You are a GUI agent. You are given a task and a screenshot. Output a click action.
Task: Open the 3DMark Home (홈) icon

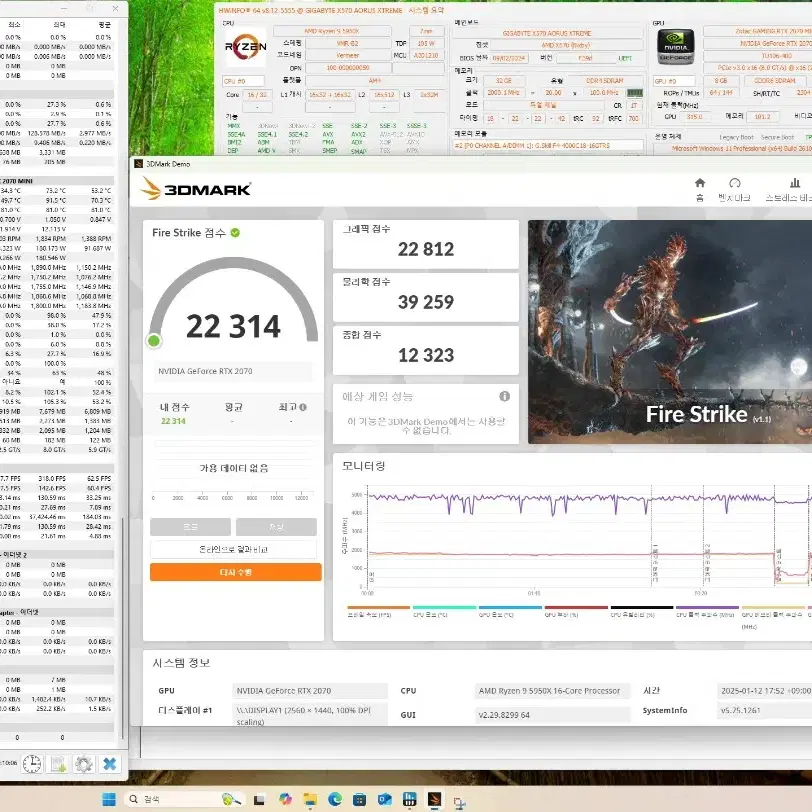pyautogui.click(x=700, y=183)
